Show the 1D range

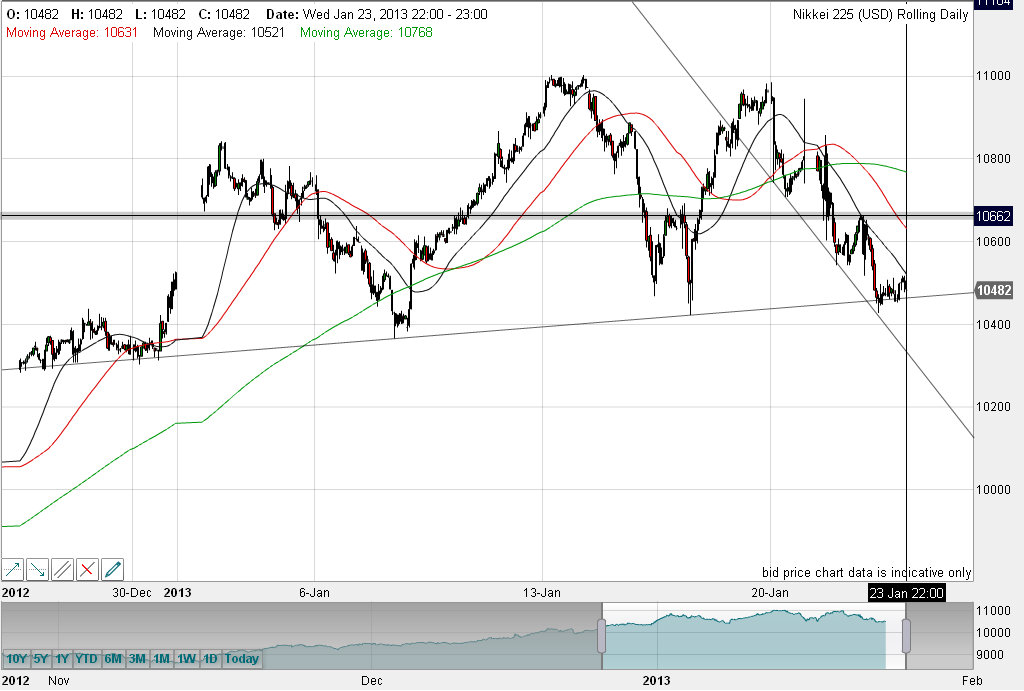210,658
